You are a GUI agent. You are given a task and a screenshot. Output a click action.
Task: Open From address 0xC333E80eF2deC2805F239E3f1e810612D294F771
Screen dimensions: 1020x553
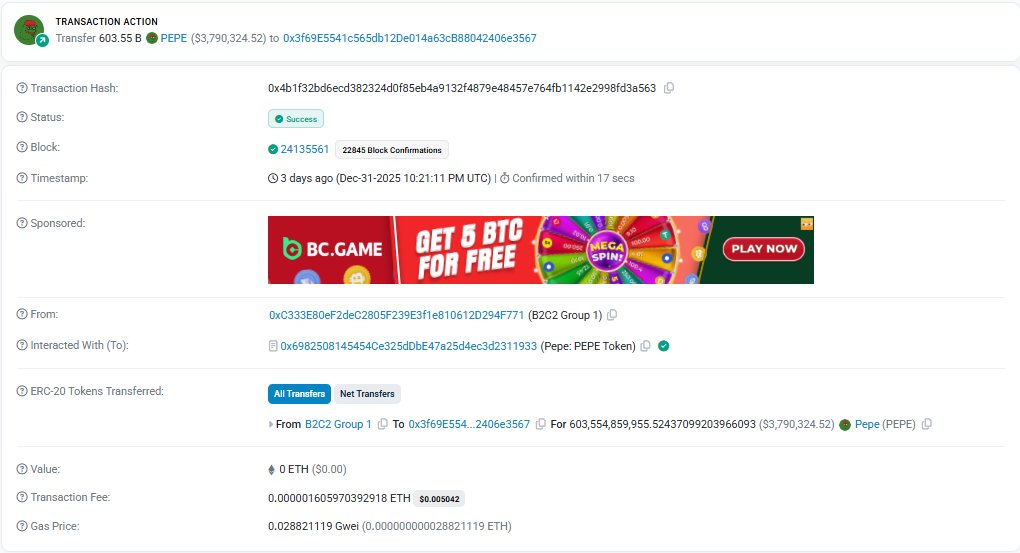point(397,315)
